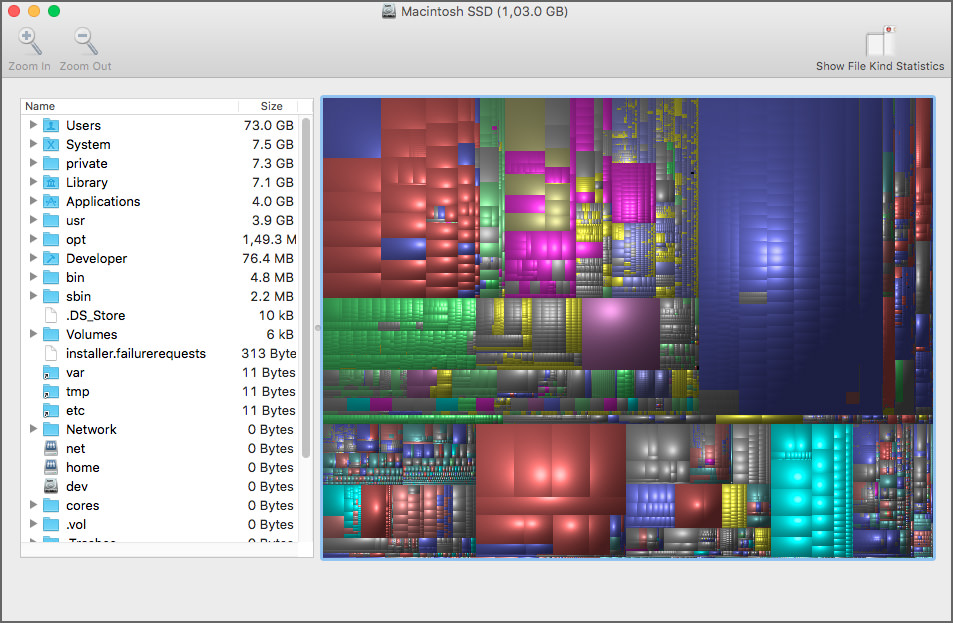This screenshot has width=953, height=623.
Task: Click the dev device icon
Action: tap(52, 486)
